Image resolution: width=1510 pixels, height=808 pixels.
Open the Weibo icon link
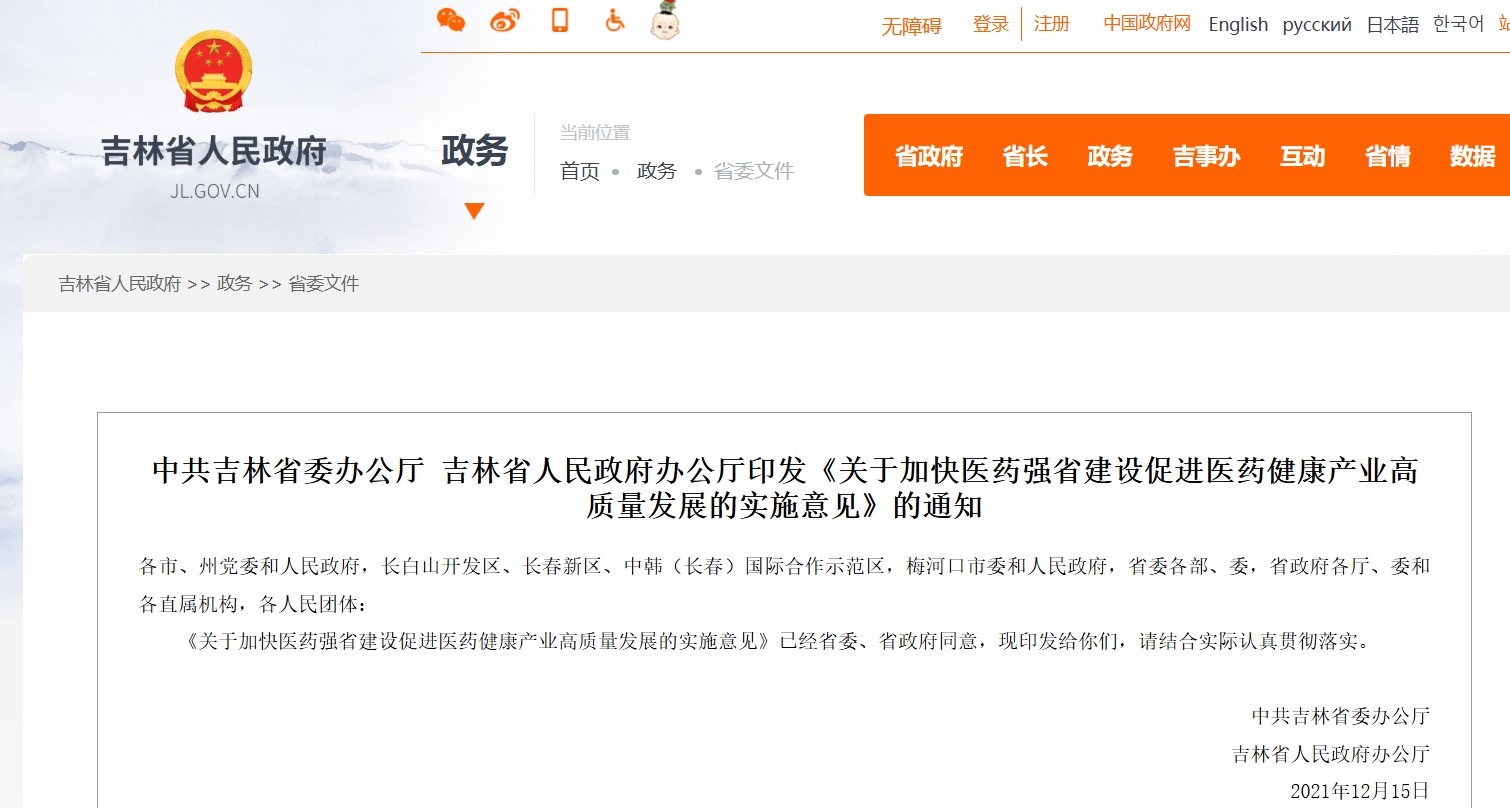pyautogui.click(x=505, y=20)
